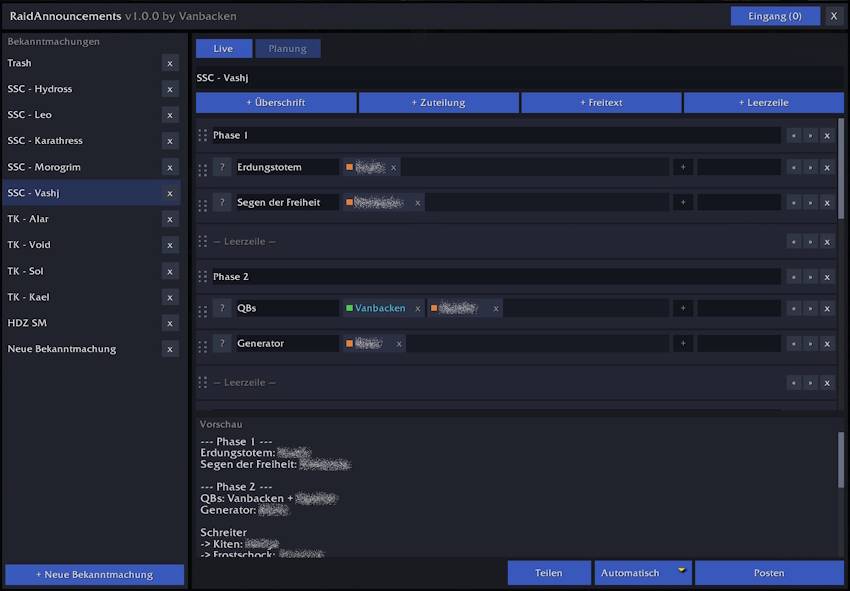
Task: Add a heading via + Überschrift
Action: point(276,102)
